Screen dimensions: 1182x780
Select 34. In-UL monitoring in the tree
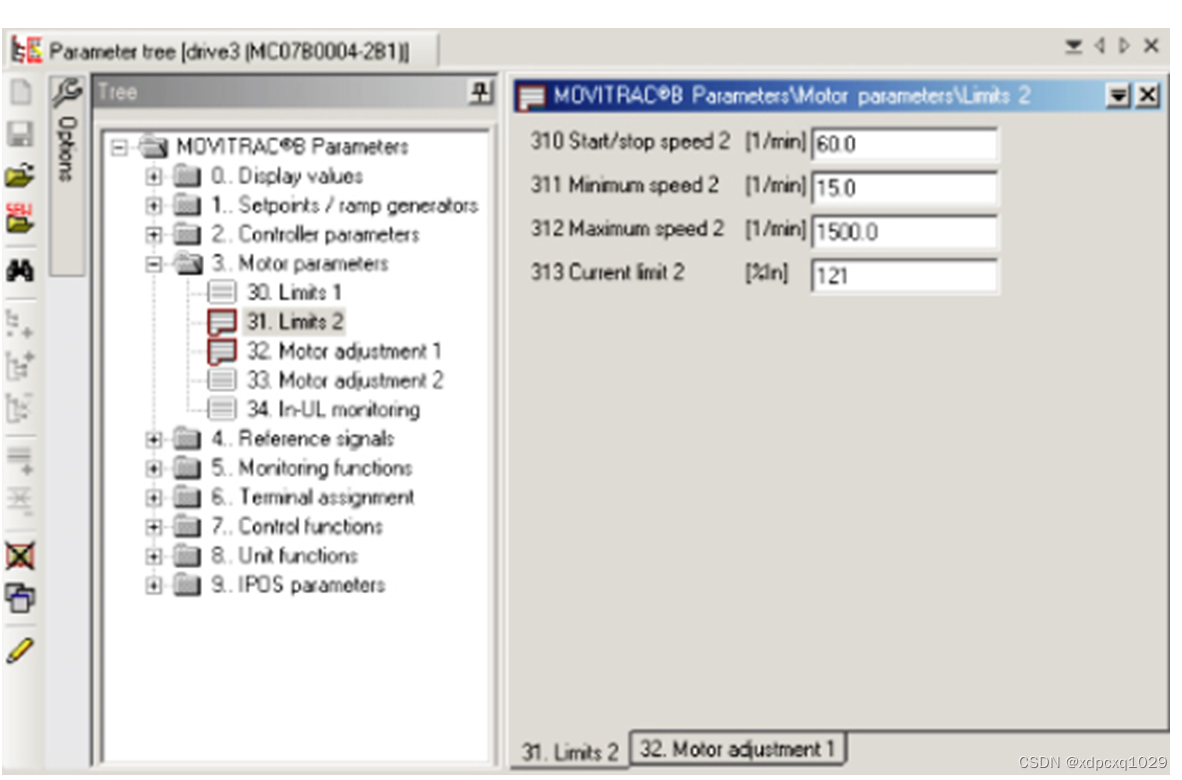pos(333,409)
